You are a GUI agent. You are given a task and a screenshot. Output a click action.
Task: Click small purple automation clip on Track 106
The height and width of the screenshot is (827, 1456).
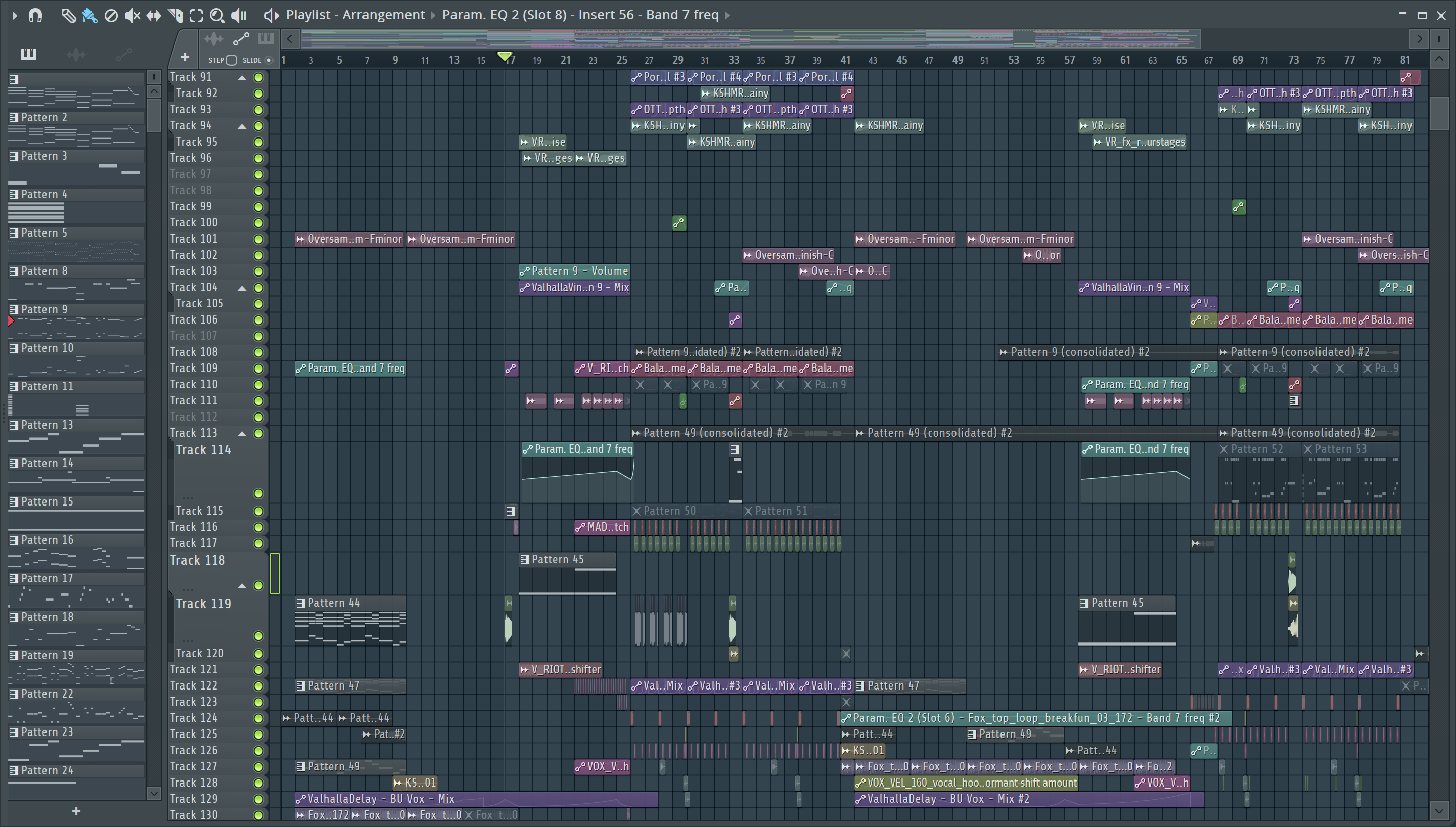pos(735,320)
